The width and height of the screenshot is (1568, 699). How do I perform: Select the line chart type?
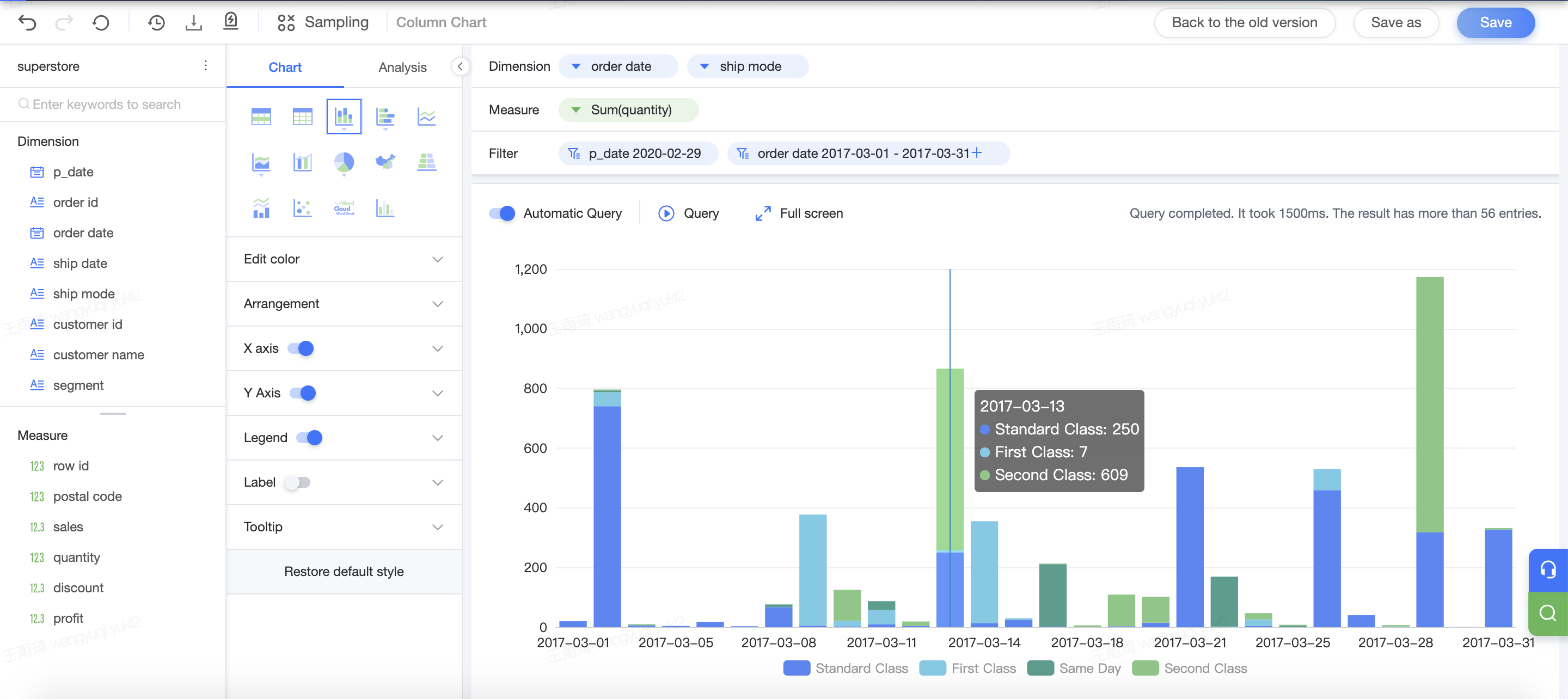coord(427,116)
